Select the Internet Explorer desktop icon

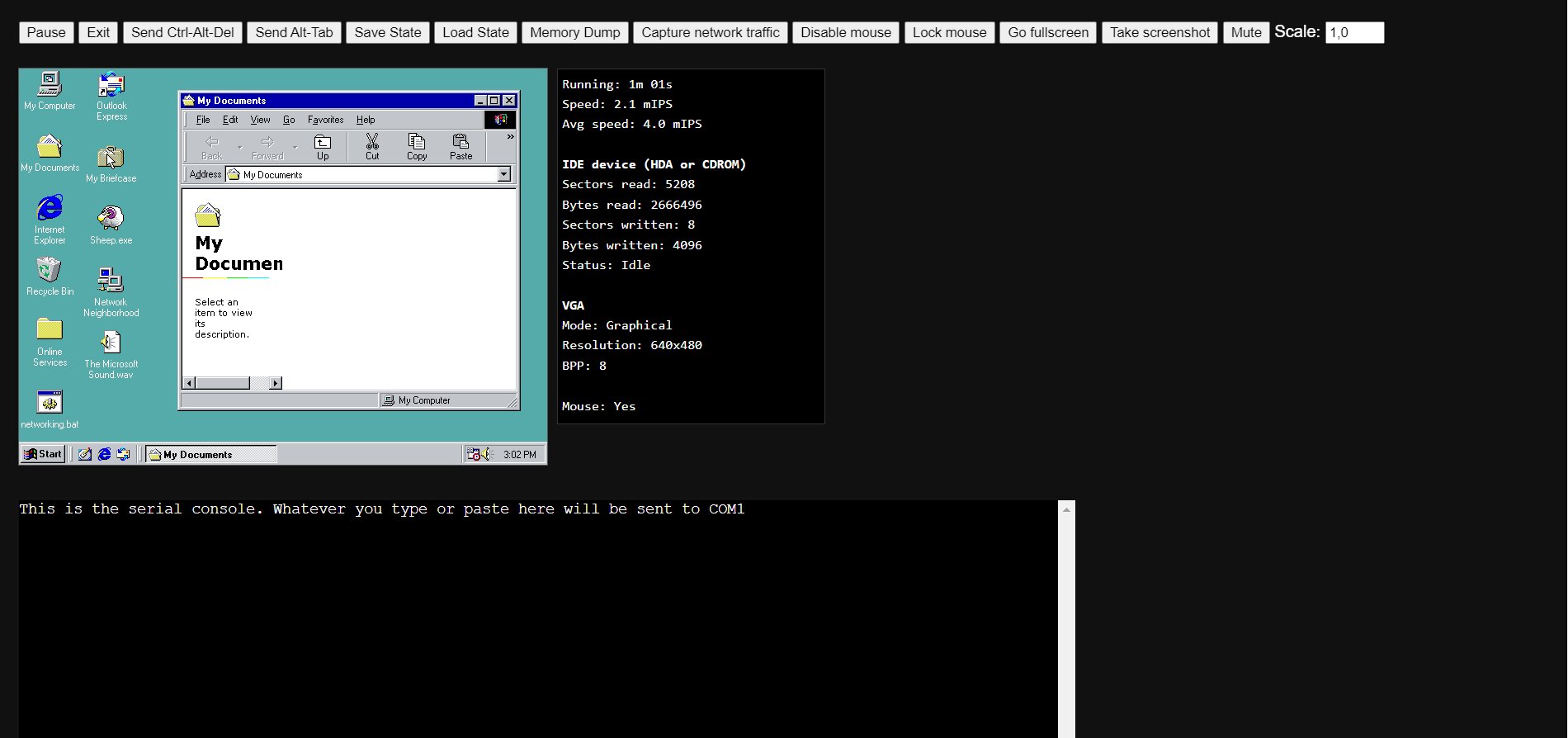(x=50, y=220)
